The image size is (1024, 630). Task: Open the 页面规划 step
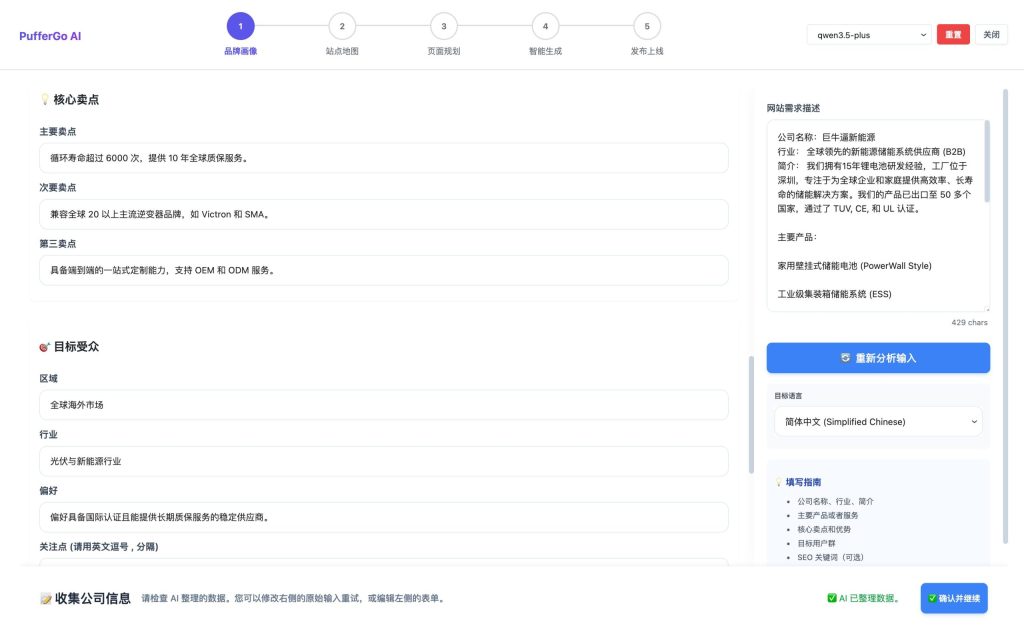443,26
